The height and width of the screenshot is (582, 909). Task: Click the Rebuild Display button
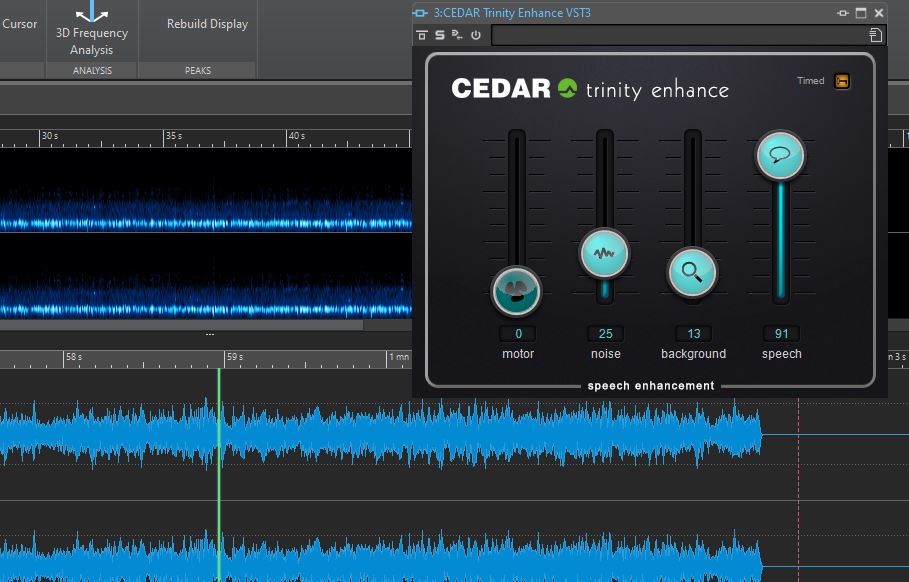(x=207, y=24)
